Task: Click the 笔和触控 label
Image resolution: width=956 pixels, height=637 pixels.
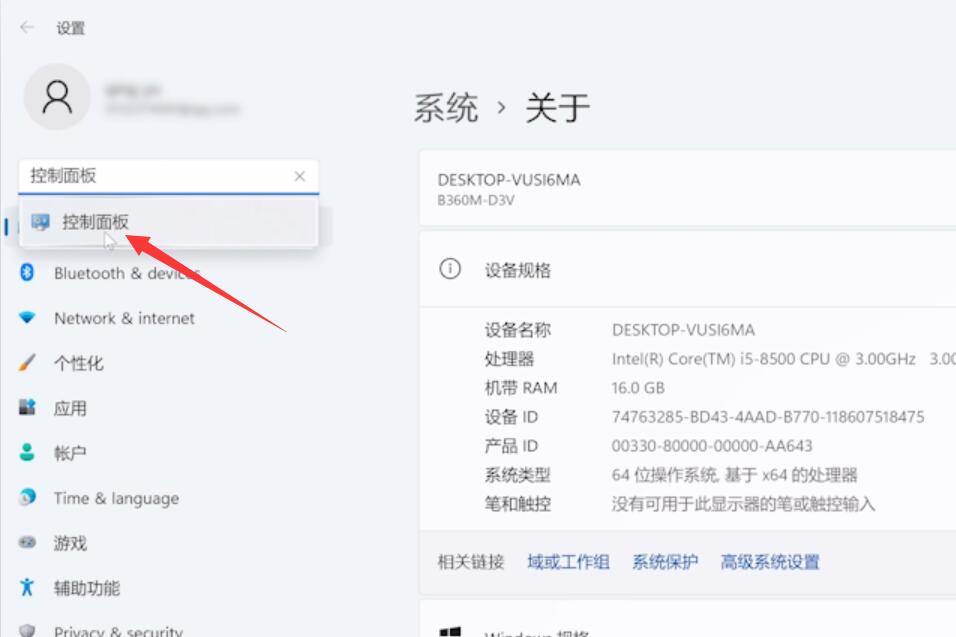Action: point(518,504)
